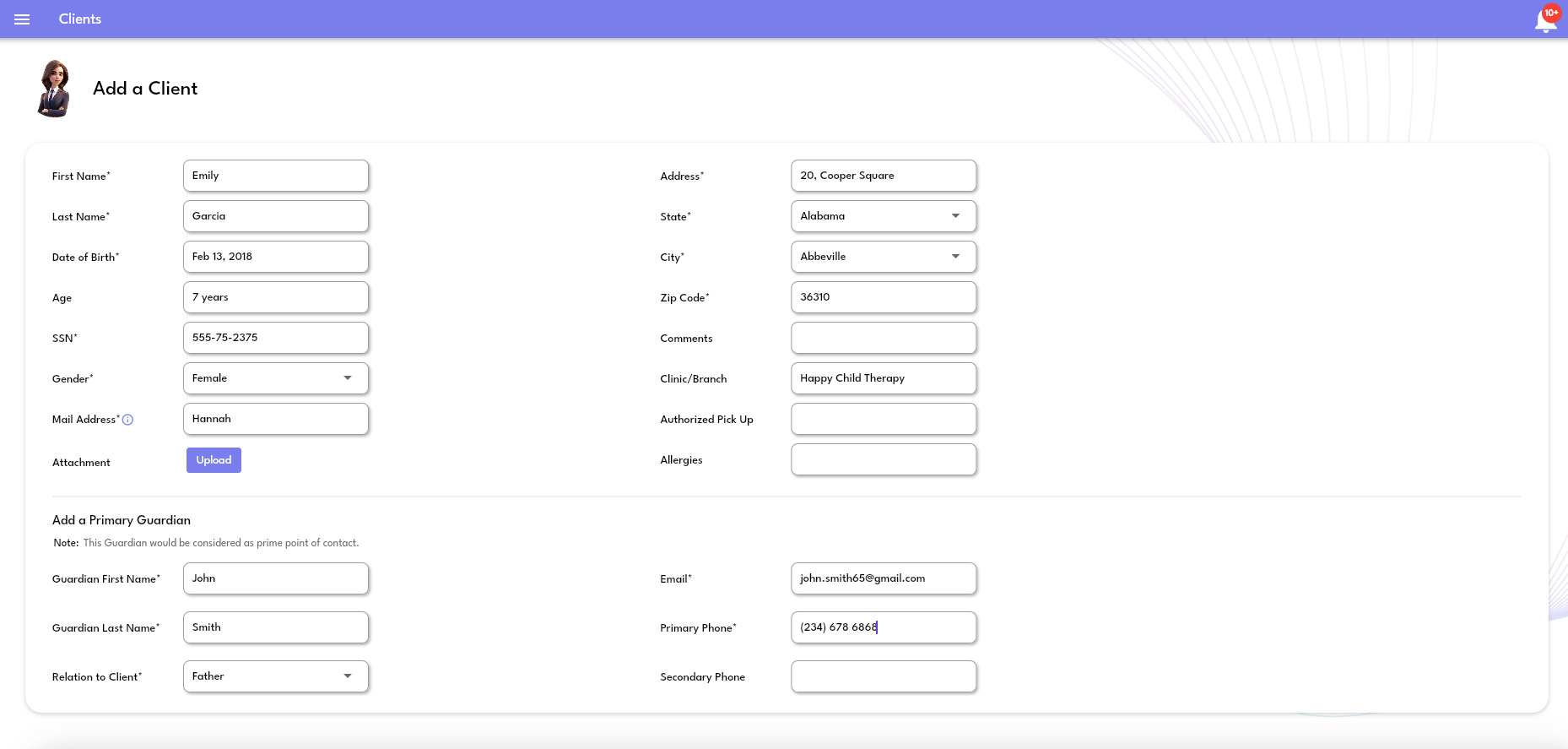Screen dimensions: 1568x749
Task: Click the guardian Email field
Action: click(x=883, y=578)
